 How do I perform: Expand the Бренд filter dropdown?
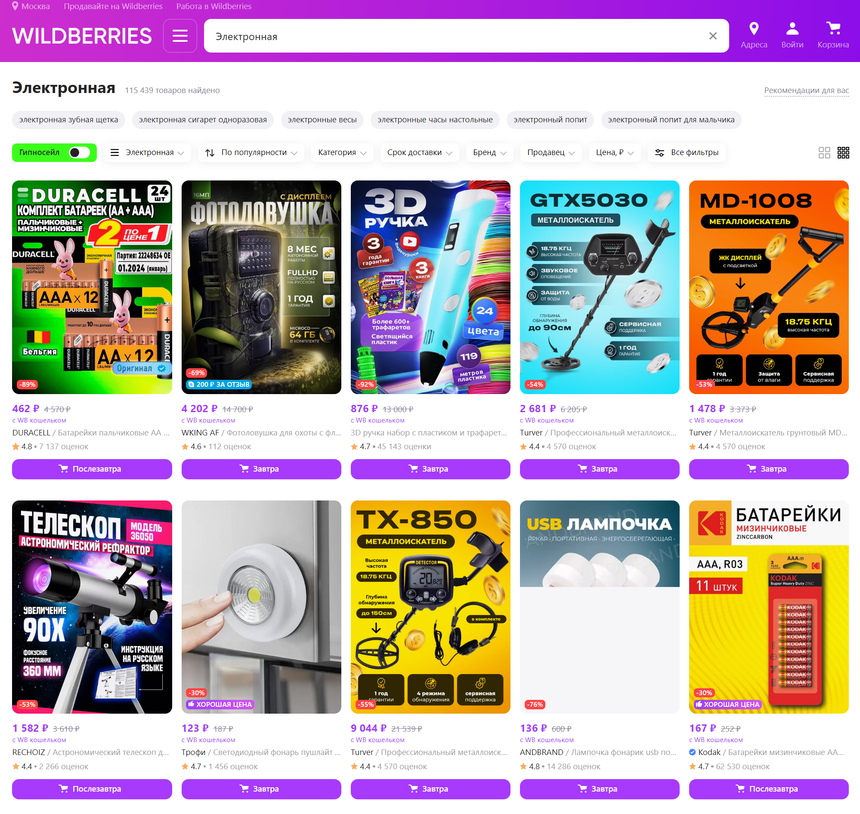tap(490, 152)
